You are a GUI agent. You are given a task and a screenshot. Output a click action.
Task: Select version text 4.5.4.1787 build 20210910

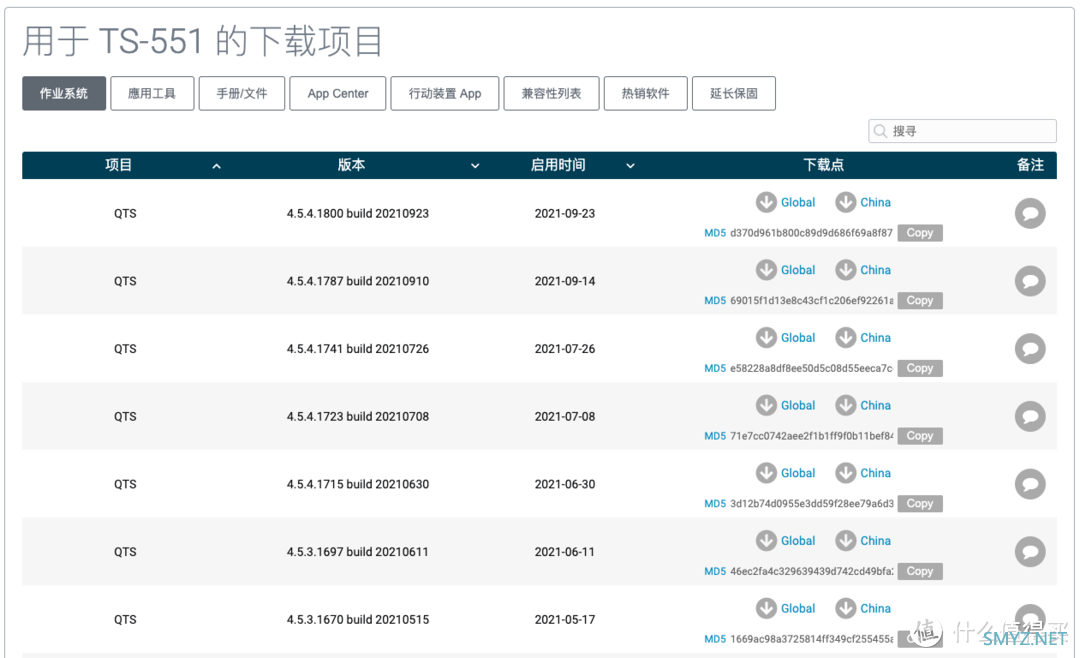(357, 281)
